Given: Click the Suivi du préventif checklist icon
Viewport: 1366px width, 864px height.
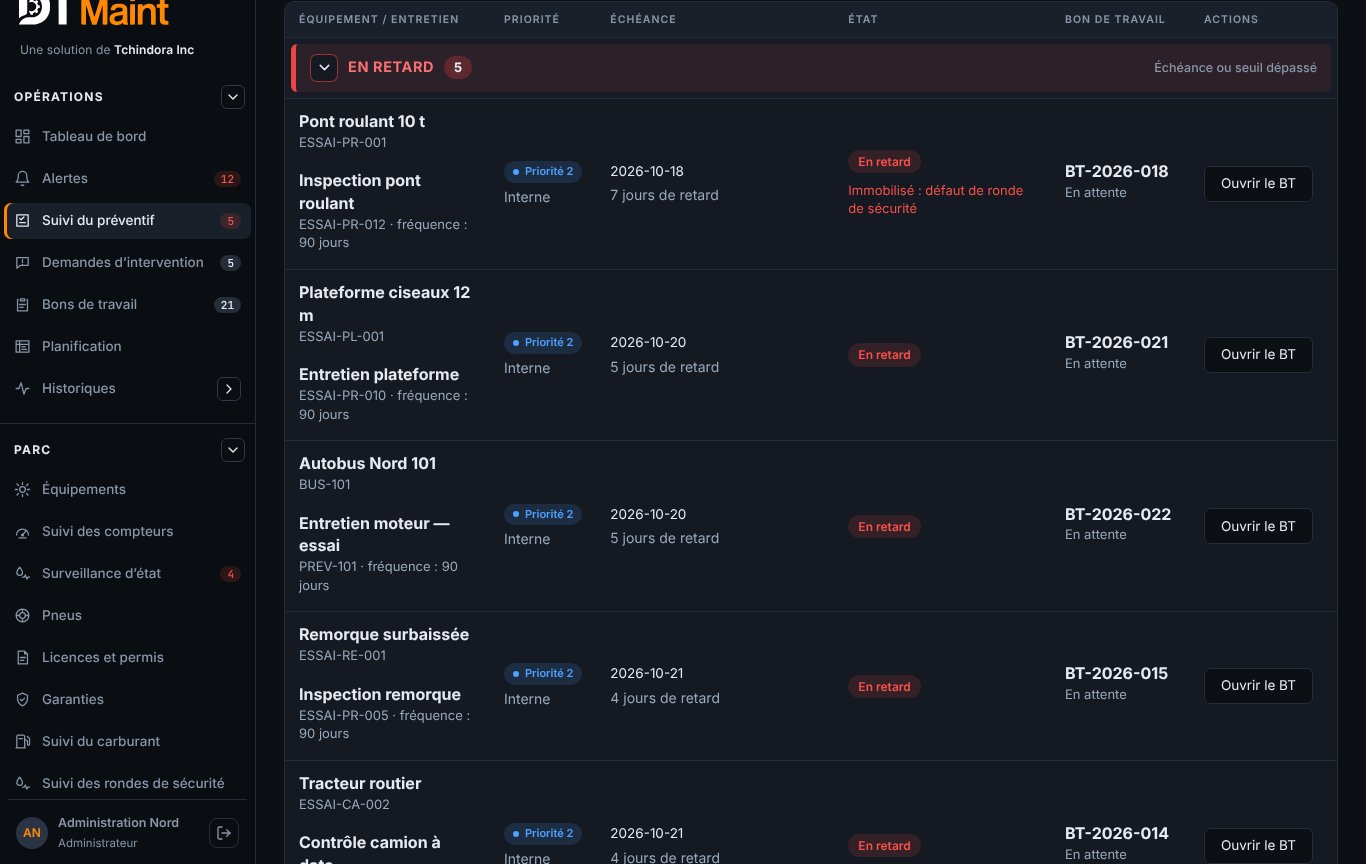Looking at the screenshot, I should pos(23,220).
